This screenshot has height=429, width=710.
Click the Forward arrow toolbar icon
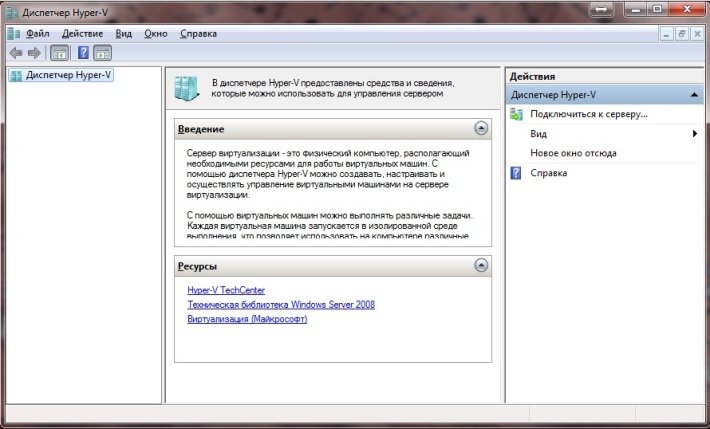point(34,53)
